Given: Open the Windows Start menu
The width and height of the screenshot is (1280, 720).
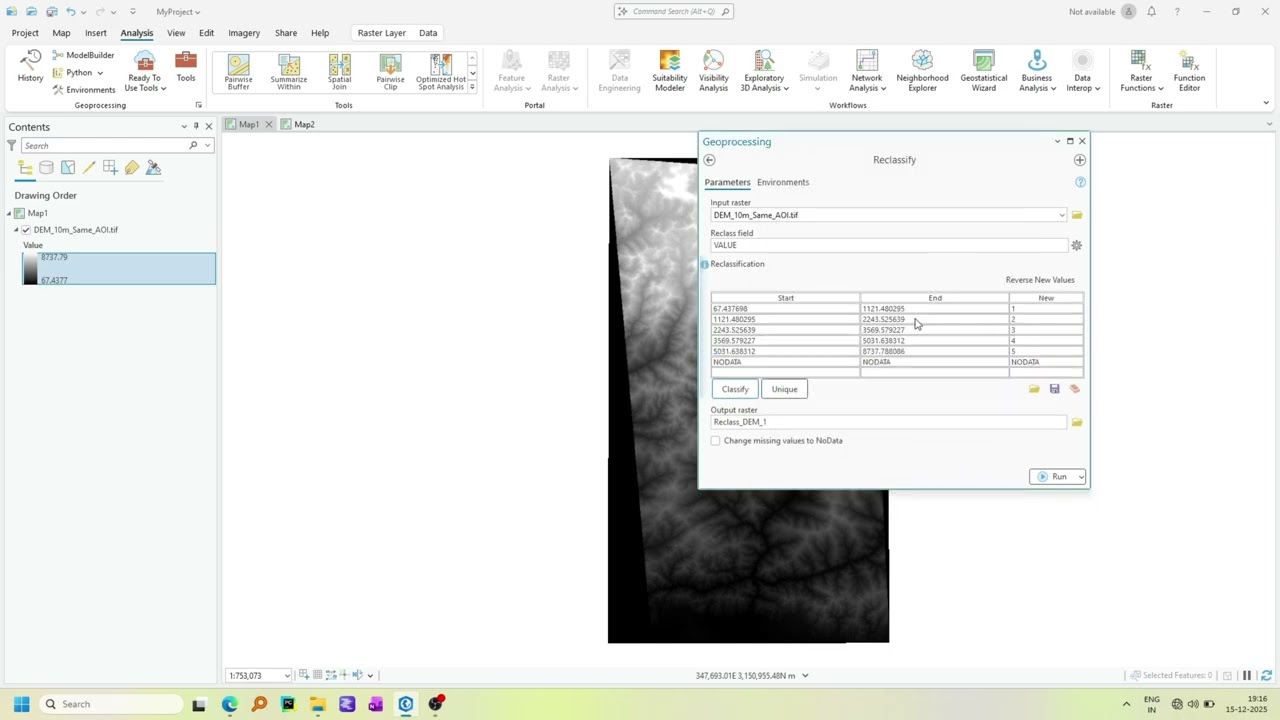Looking at the screenshot, I should 21,704.
